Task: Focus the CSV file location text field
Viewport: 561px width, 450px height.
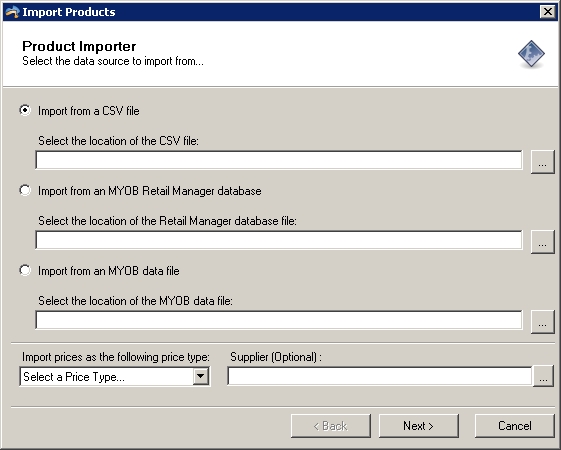Action: point(279,160)
